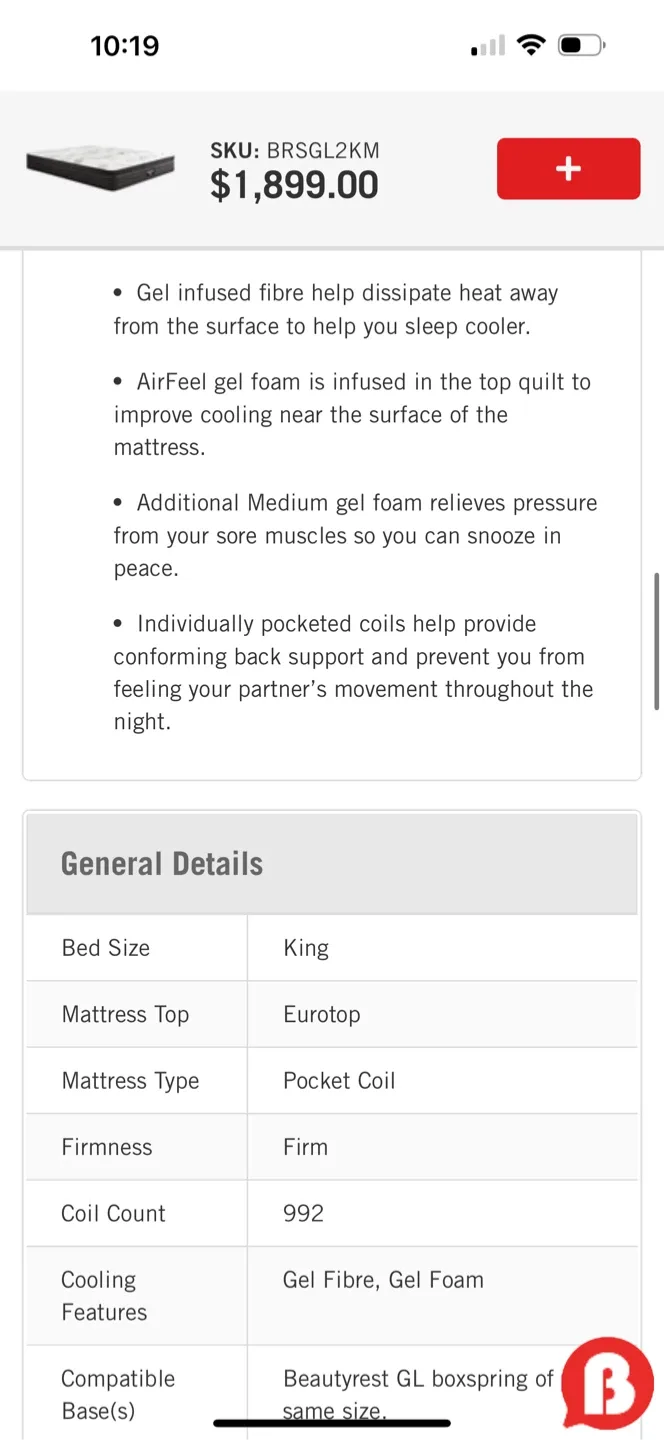Open the Beautyrest chat bubble icon

click(607, 1384)
